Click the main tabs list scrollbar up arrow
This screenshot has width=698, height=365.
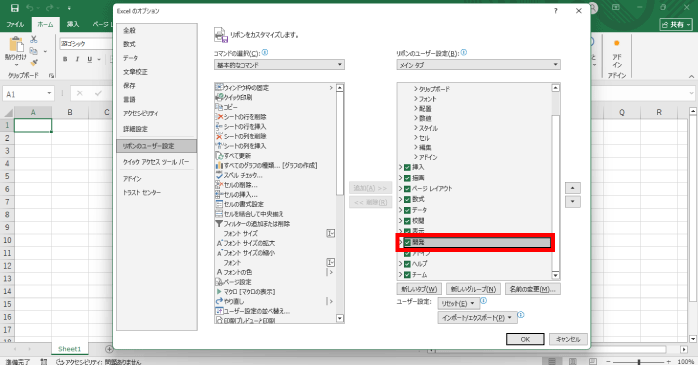click(x=556, y=88)
